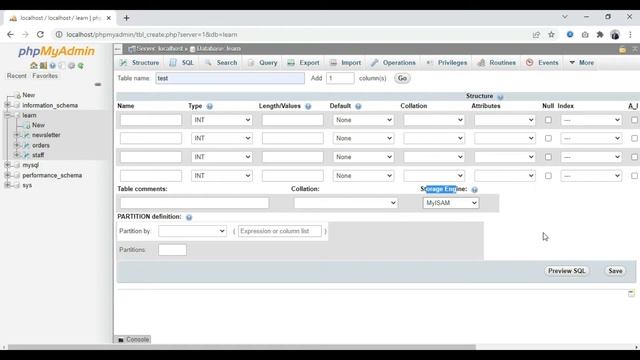
Task: Open phpMyAdmin documentation question-mark icon
Action: point(53,66)
